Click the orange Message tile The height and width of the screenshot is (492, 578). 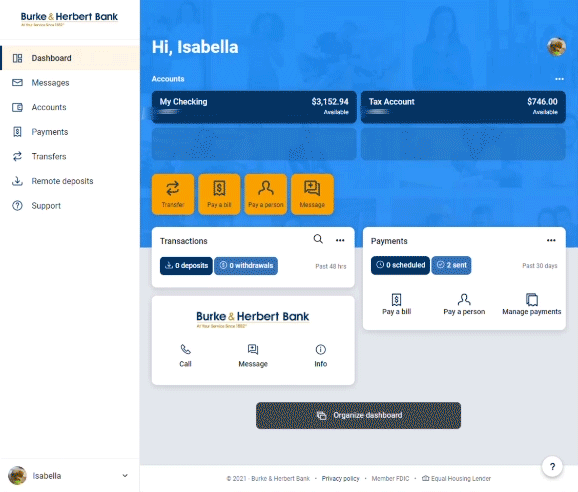point(312,194)
